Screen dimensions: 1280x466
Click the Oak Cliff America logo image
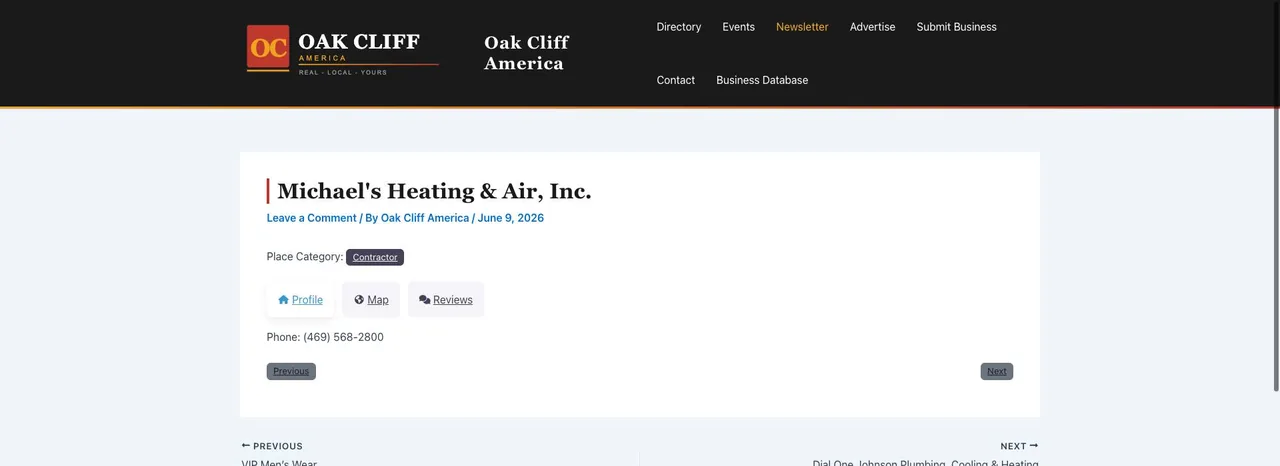(342, 50)
